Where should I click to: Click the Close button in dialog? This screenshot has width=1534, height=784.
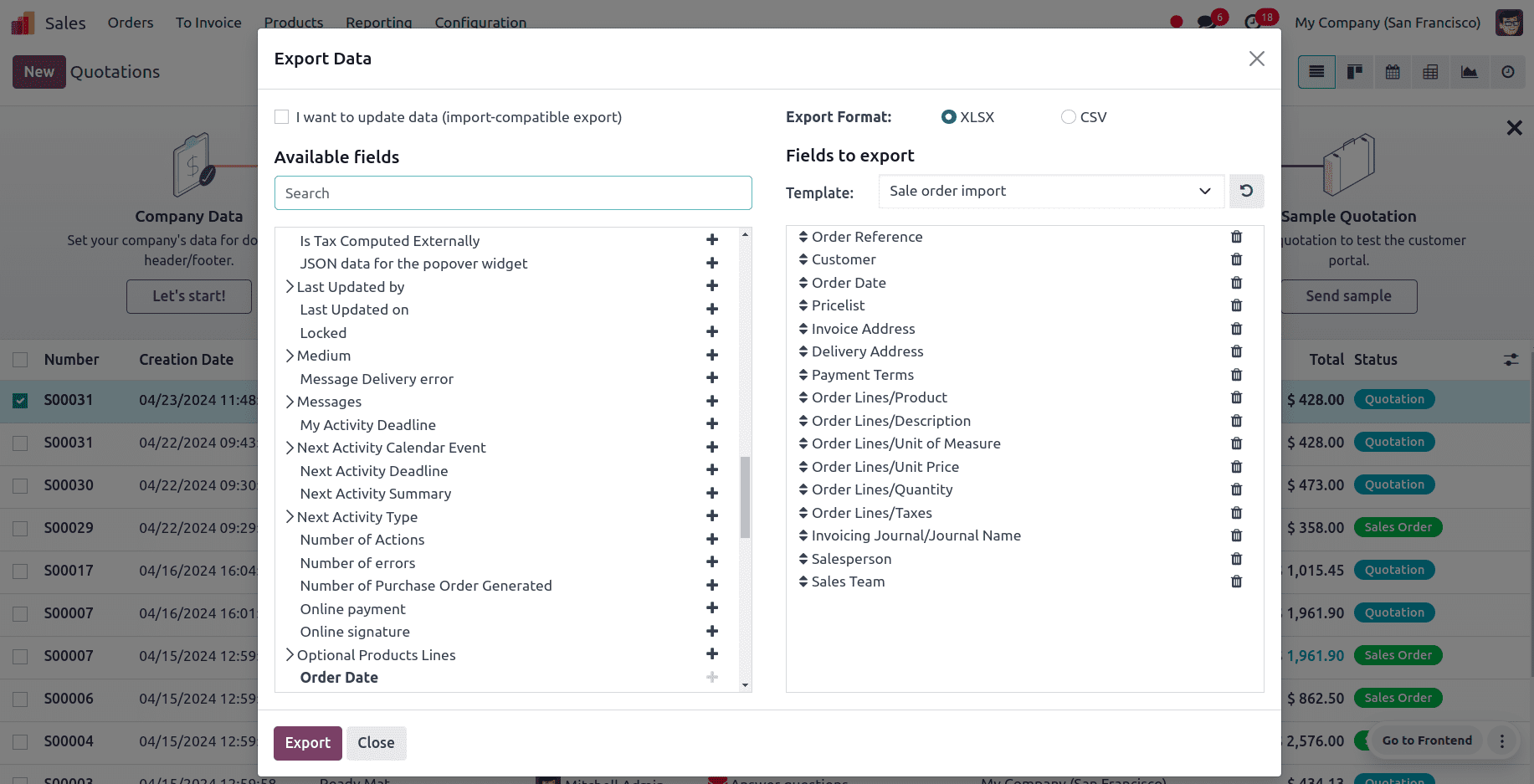[x=377, y=743]
